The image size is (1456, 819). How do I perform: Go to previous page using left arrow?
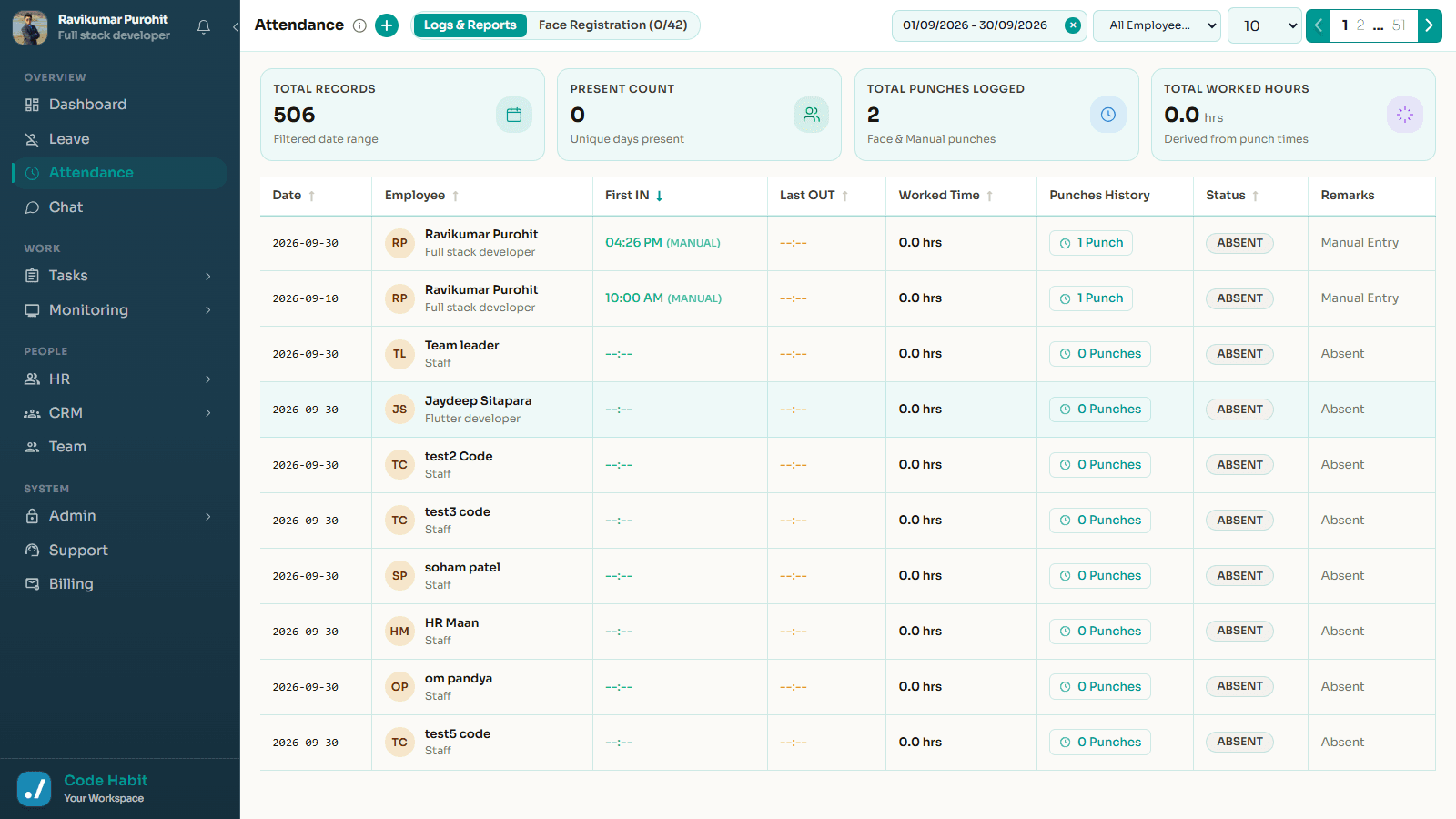1319,25
